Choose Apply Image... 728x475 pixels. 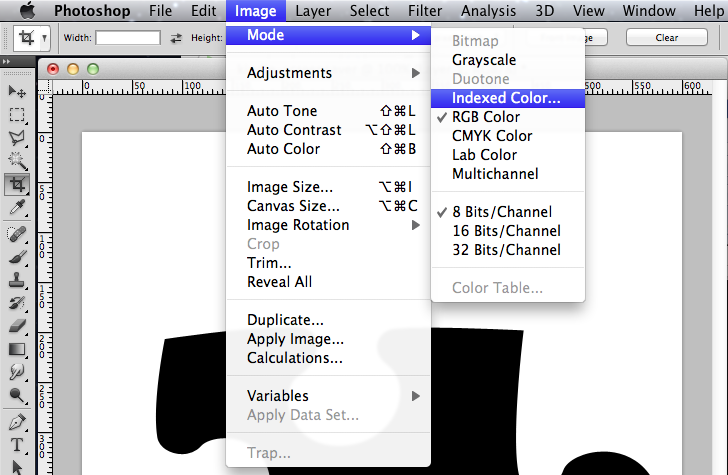(x=329, y=339)
